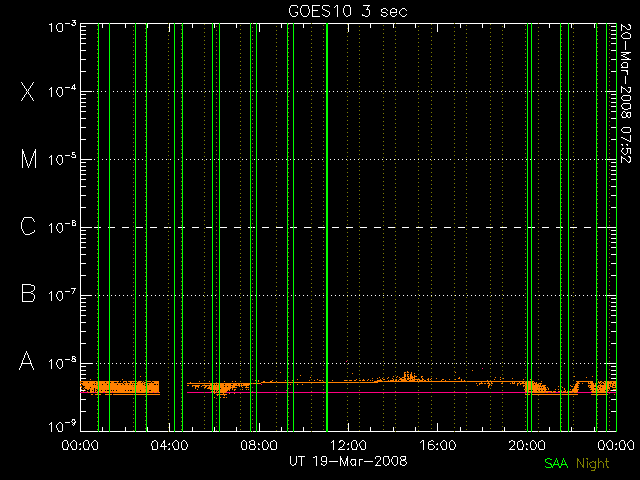Click the green SAA legend label
This screenshot has height=480, width=640.
coord(556,463)
